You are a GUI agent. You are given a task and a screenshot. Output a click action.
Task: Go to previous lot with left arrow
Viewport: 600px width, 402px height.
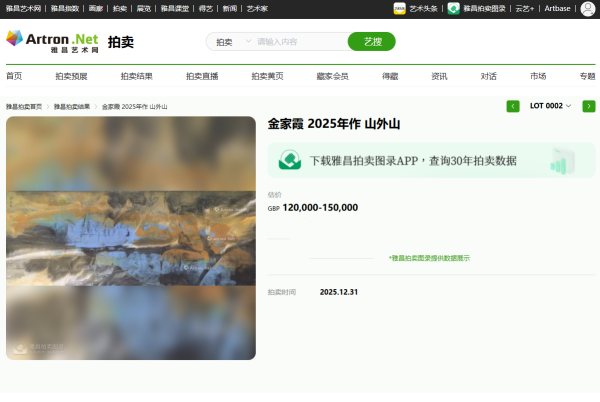click(x=513, y=106)
